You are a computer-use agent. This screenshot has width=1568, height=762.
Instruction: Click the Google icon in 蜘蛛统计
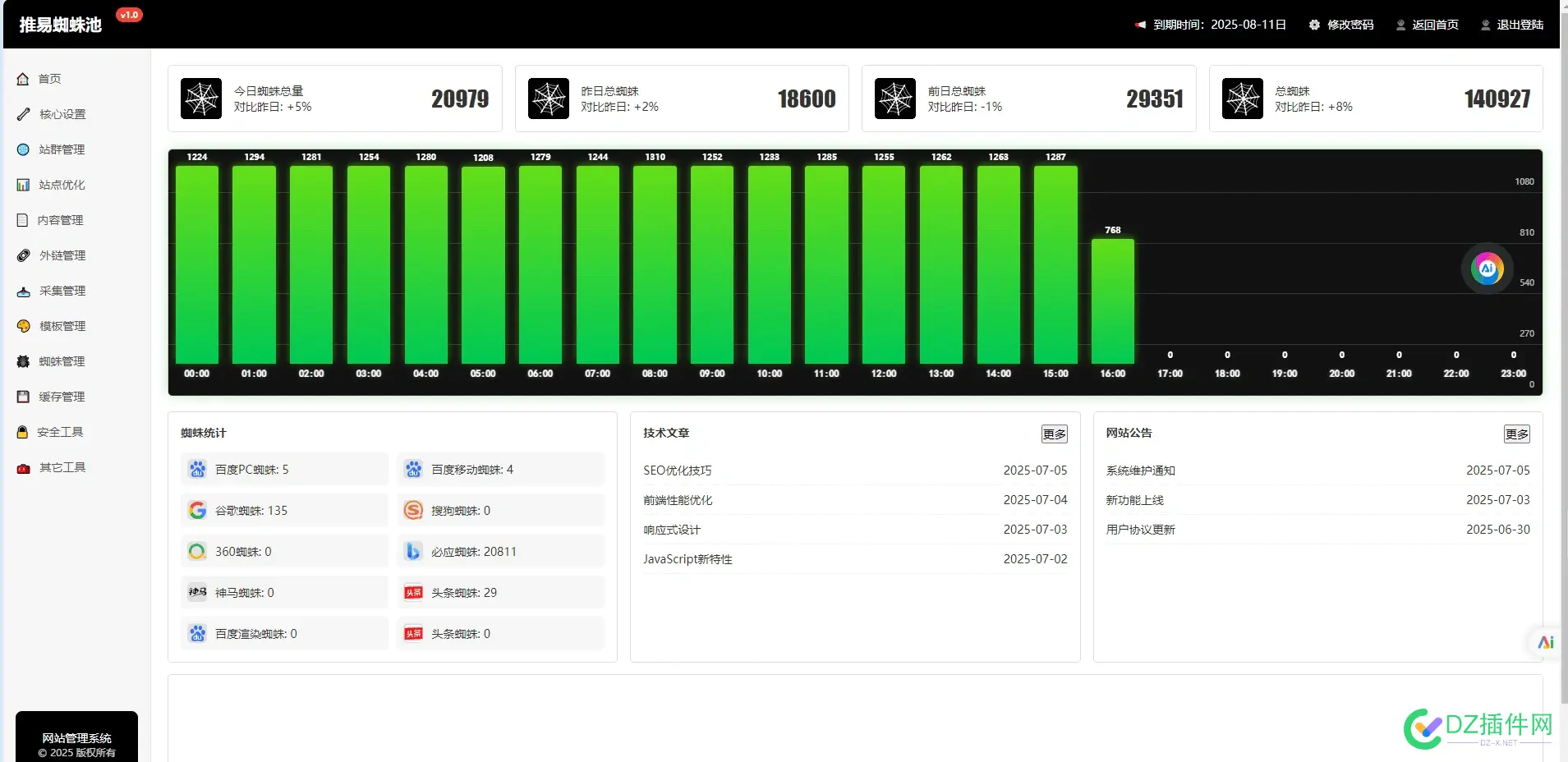tap(197, 511)
